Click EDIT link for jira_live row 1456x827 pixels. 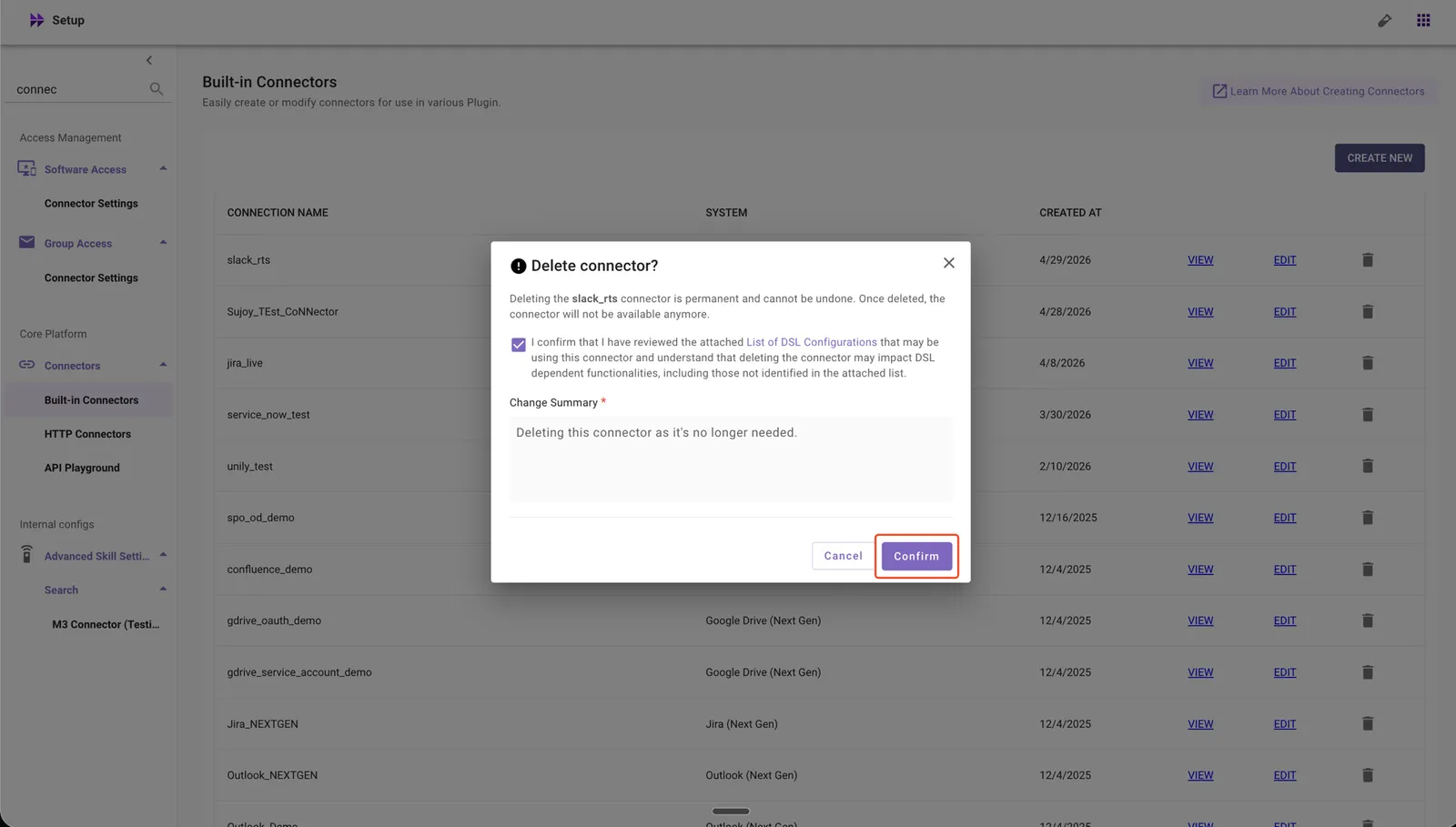(x=1285, y=363)
